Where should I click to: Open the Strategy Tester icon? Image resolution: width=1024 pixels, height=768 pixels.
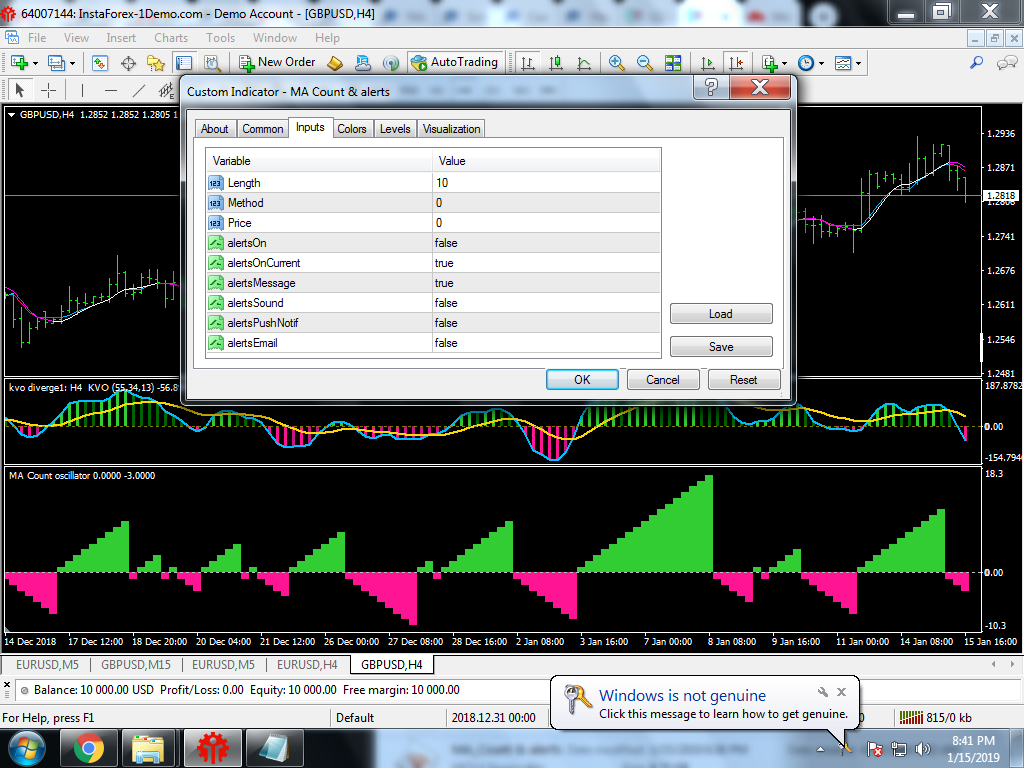pos(212,63)
